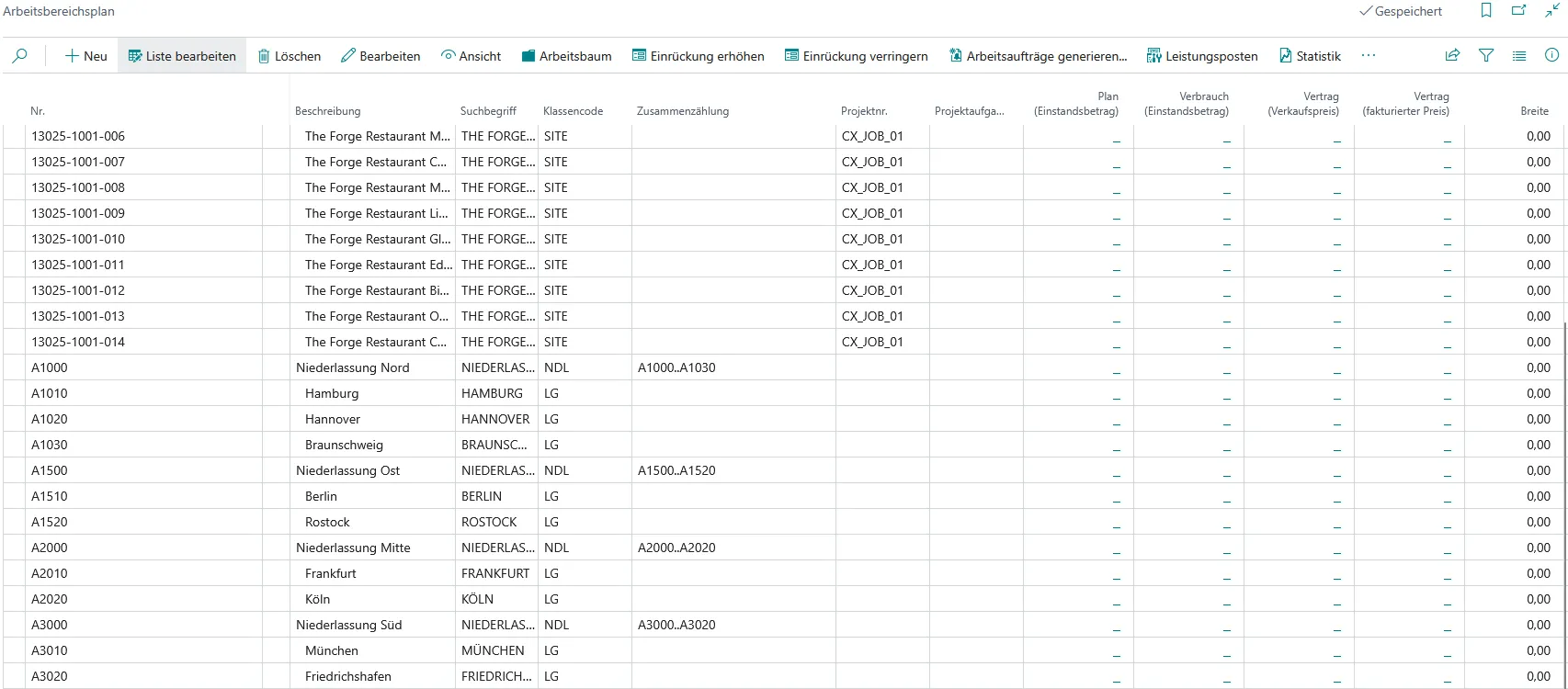
Task: Click the Rostock description cell
Action: (327, 522)
